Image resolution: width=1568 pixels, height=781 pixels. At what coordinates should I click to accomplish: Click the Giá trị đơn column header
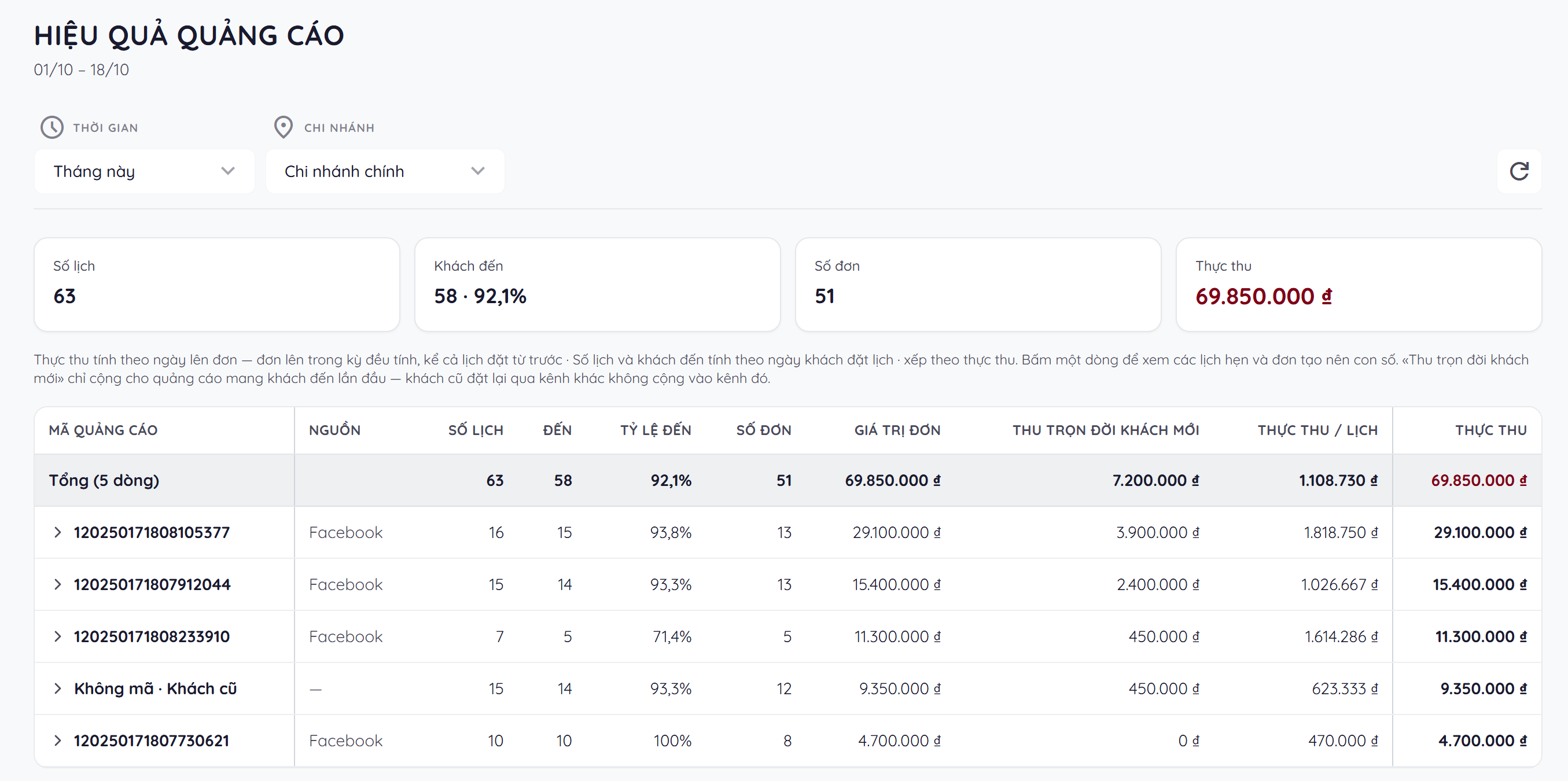click(x=897, y=430)
